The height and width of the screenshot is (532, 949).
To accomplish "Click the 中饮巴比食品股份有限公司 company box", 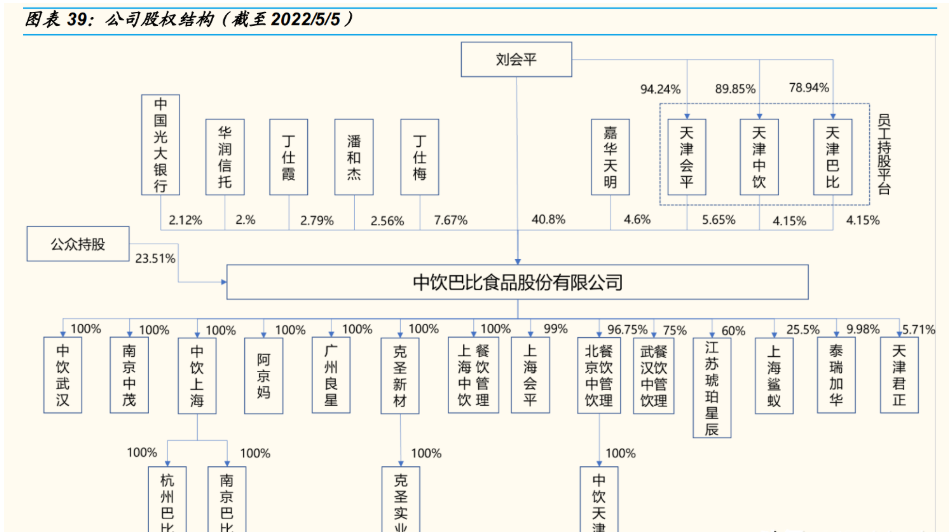I will point(517,282).
